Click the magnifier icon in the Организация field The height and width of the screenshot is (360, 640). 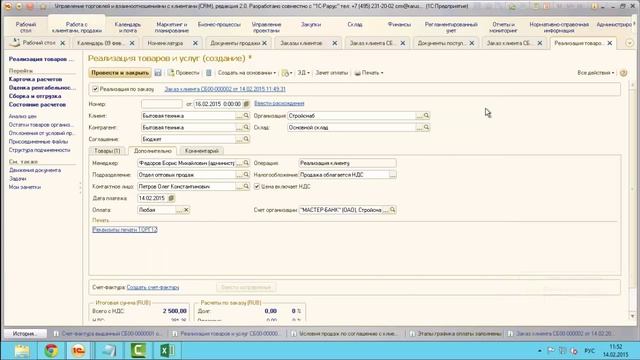tap(426, 116)
